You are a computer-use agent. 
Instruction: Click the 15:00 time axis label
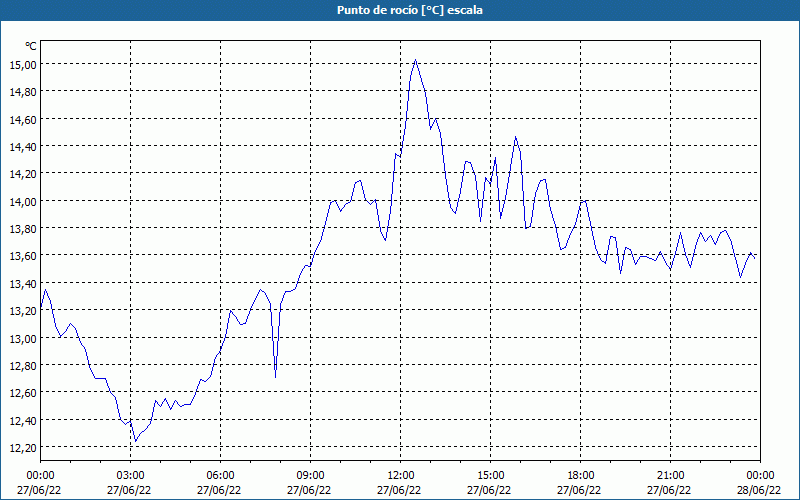coord(491,476)
